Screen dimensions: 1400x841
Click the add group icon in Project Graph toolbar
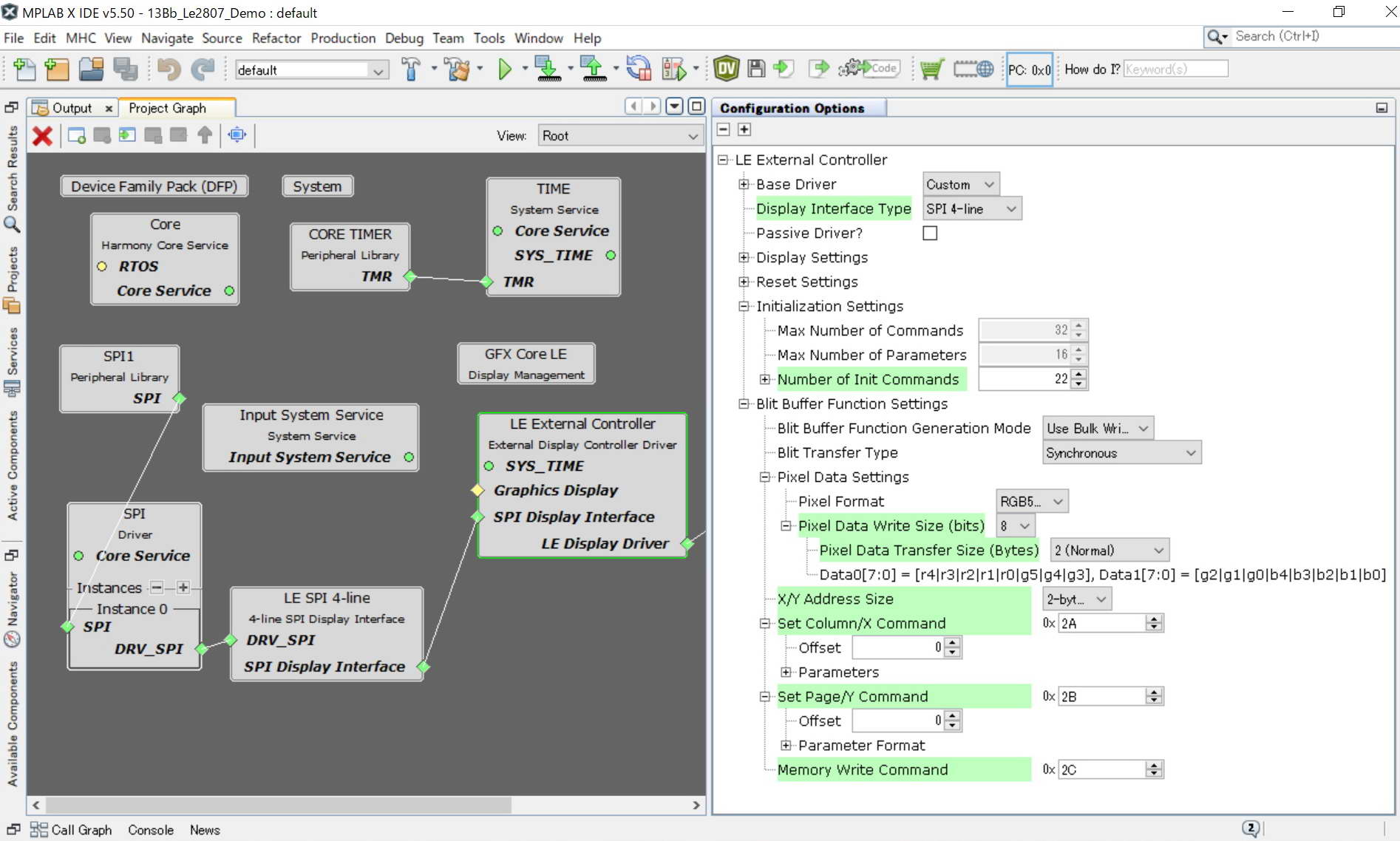pyautogui.click(x=76, y=135)
